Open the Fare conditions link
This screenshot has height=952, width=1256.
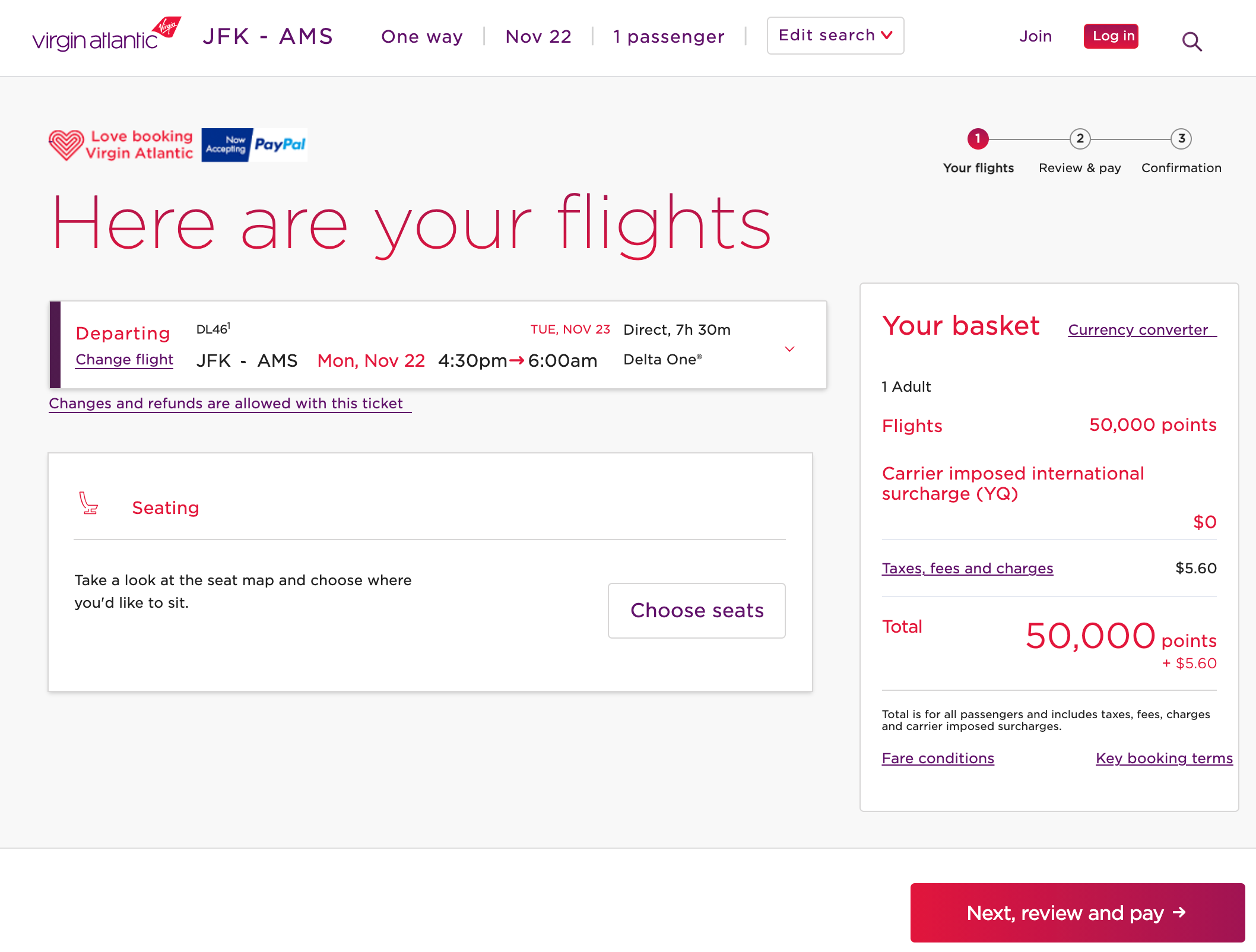[937, 758]
